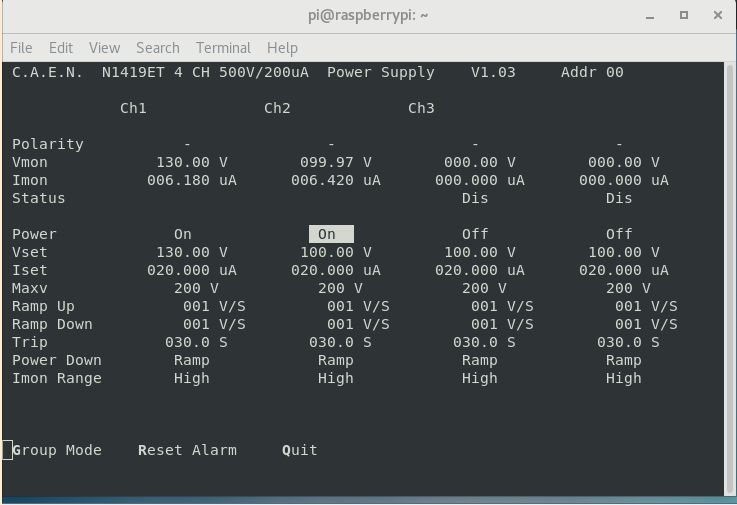Click the vertical scrollbar on right edge

pos(729,280)
